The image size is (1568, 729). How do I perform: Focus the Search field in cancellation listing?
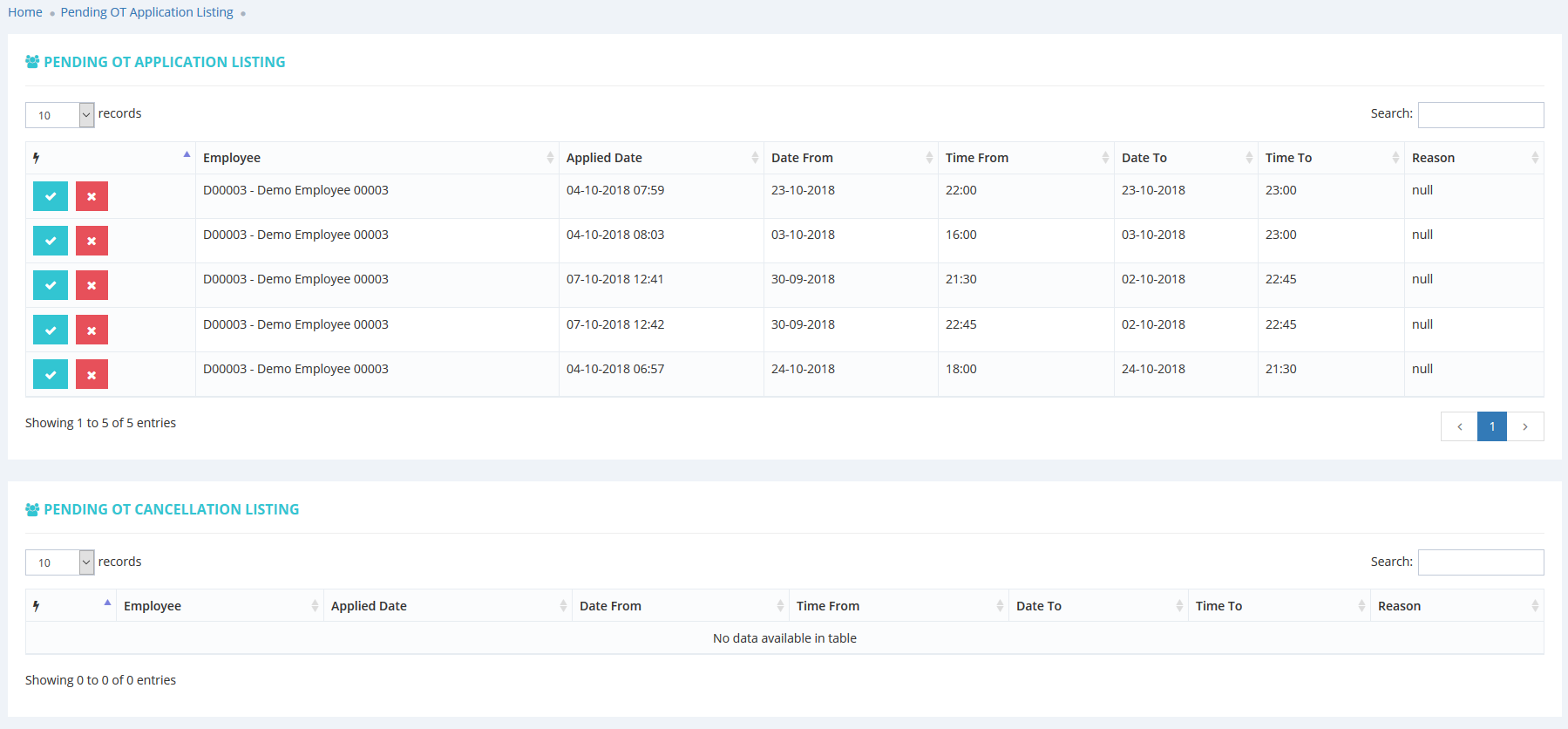pyautogui.click(x=1480, y=562)
